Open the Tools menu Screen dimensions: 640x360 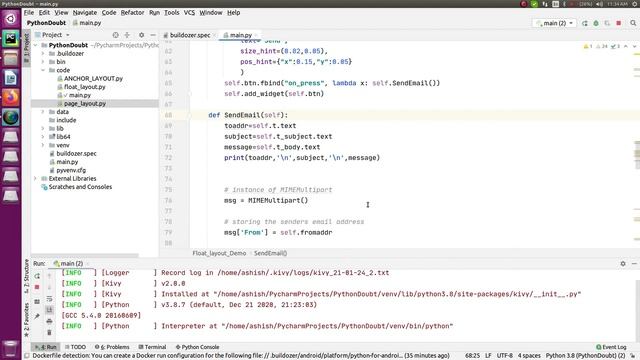pos(171,13)
